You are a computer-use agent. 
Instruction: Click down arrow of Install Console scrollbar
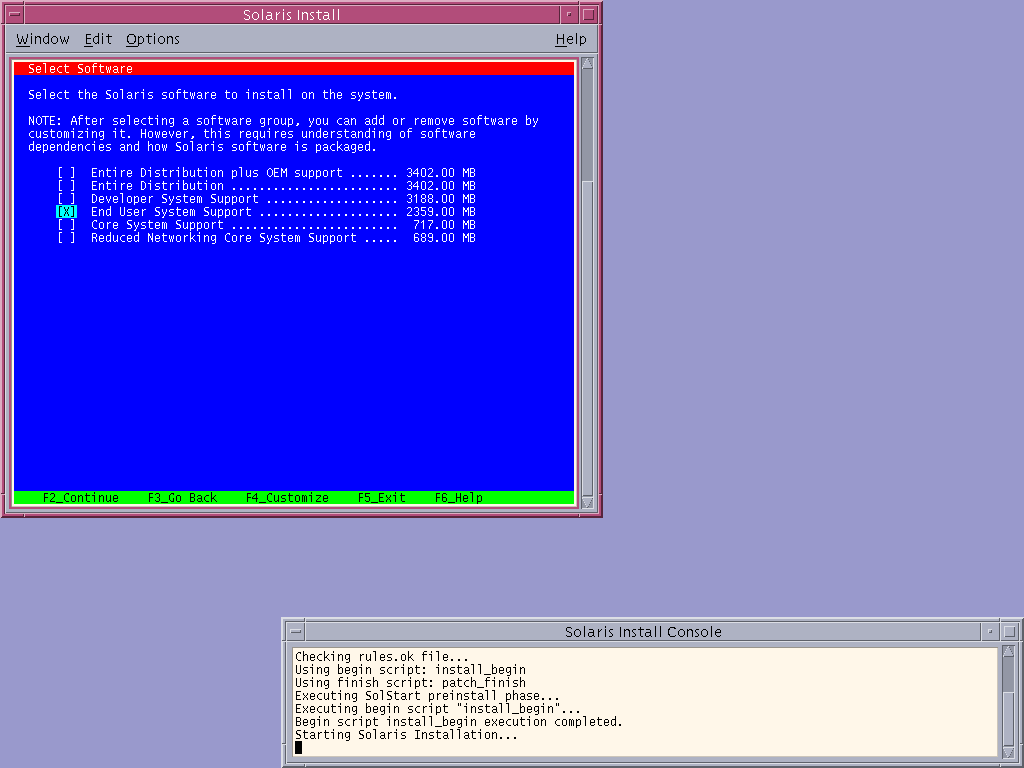1008,754
